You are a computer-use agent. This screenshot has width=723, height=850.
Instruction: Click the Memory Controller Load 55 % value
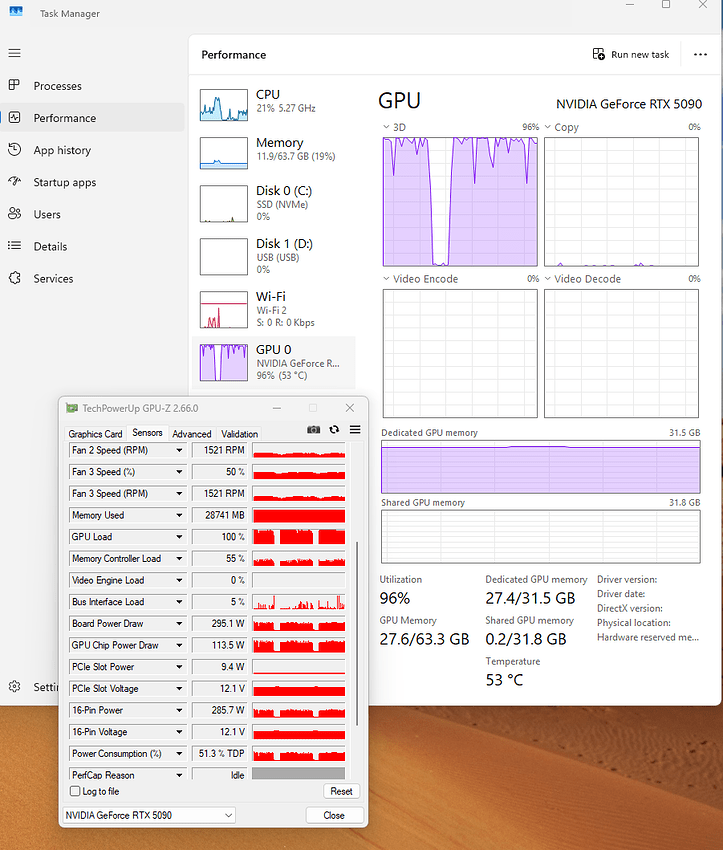(x=235, y=558)
